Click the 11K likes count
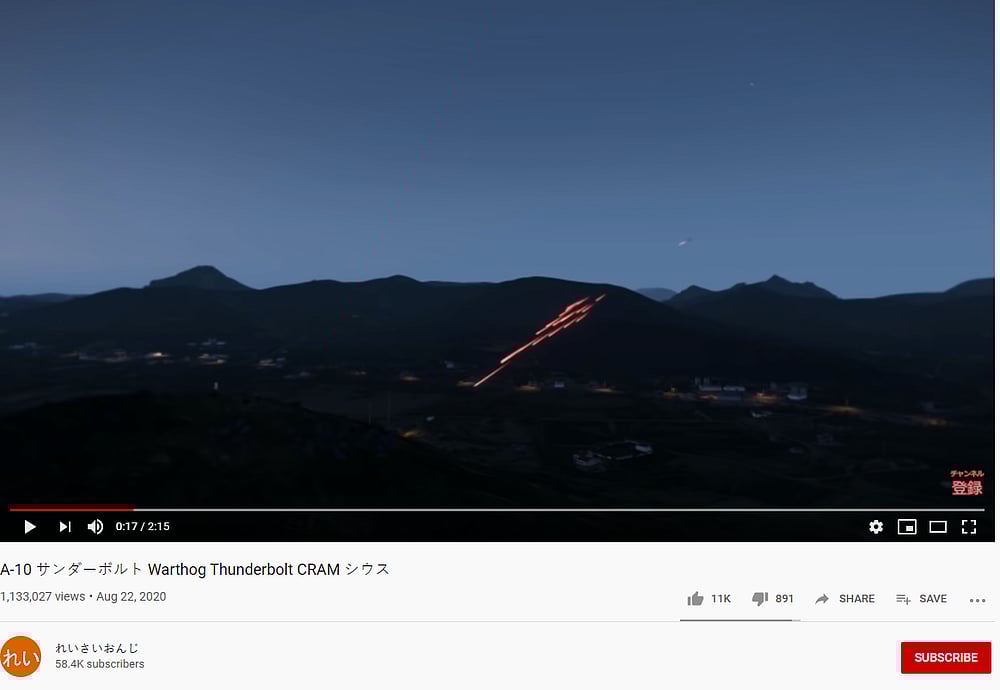 point(721,599)
